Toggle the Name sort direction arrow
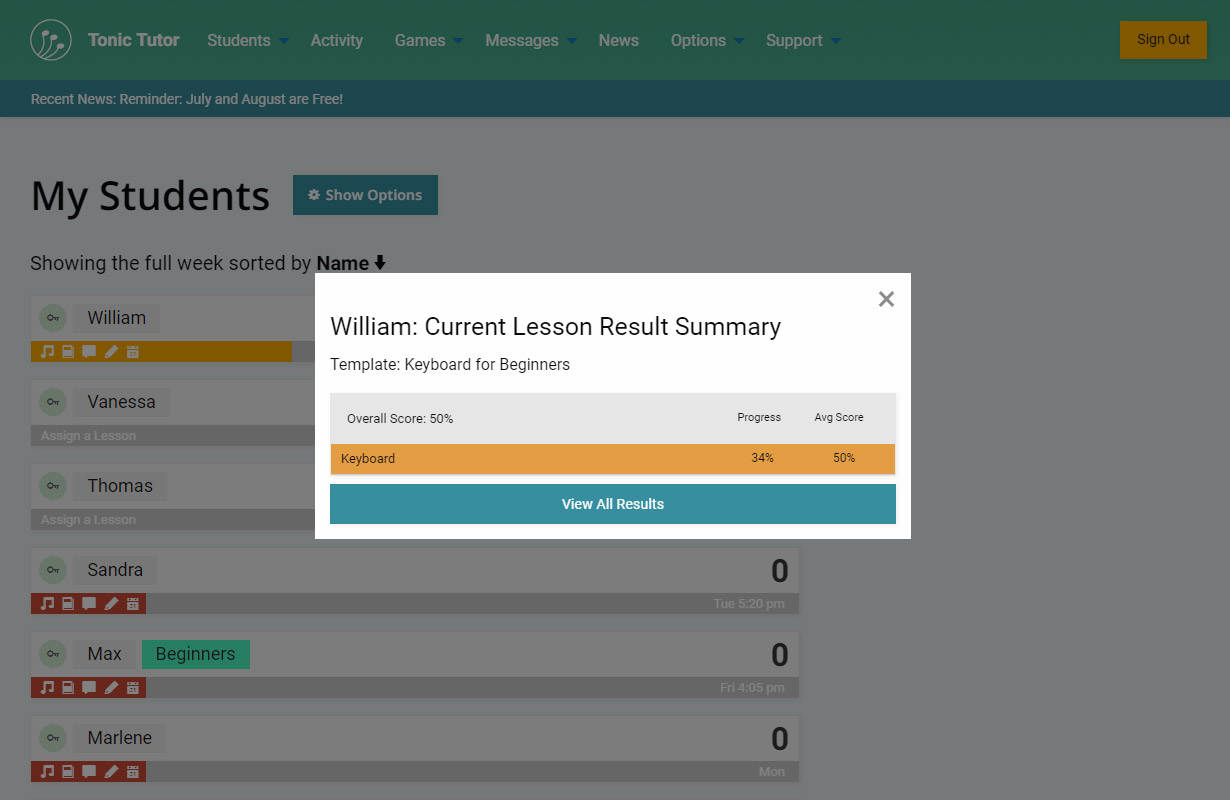The image size is (1230, 800). (x=380, y=264)
